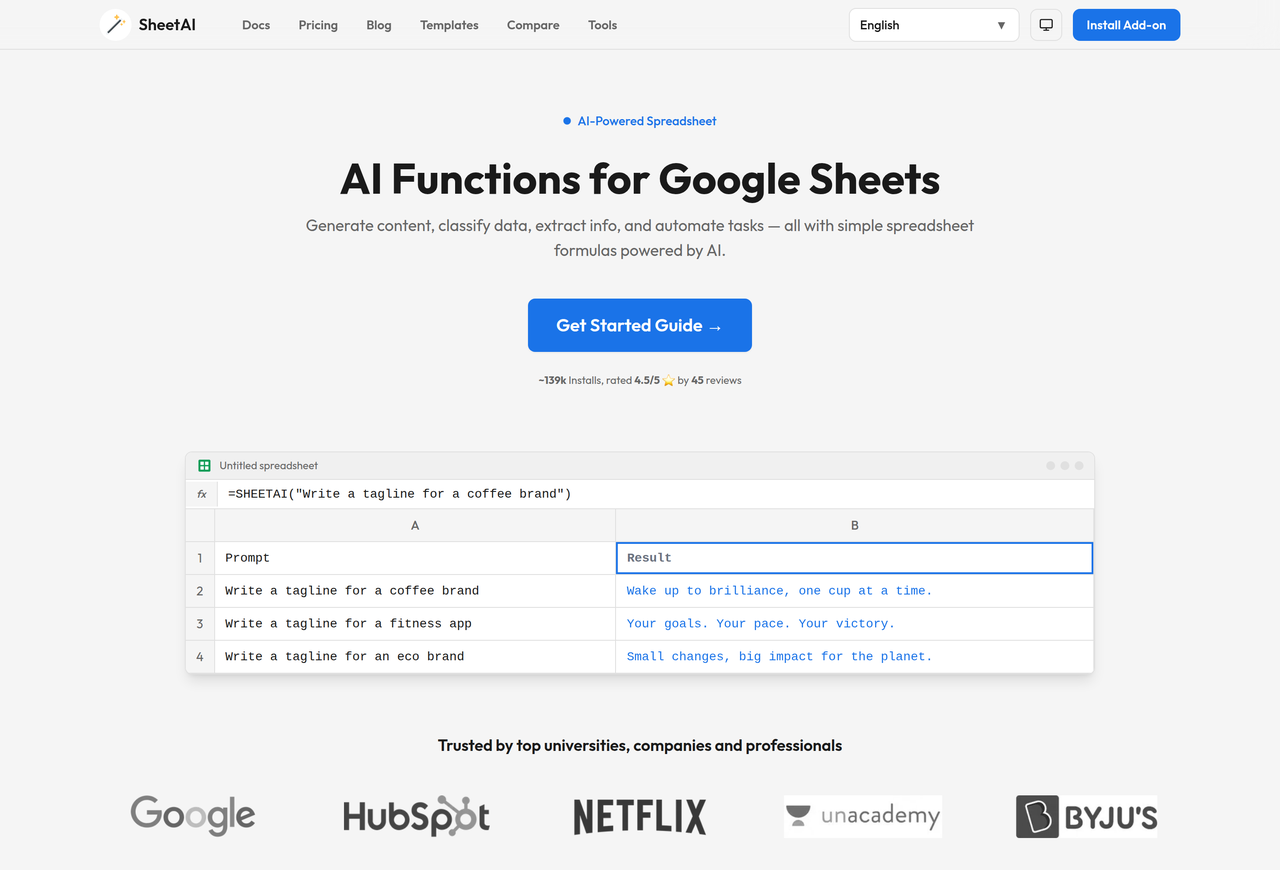Click the BYJU'S logo
This screenshot has width=1280, height=870.
1086,816
